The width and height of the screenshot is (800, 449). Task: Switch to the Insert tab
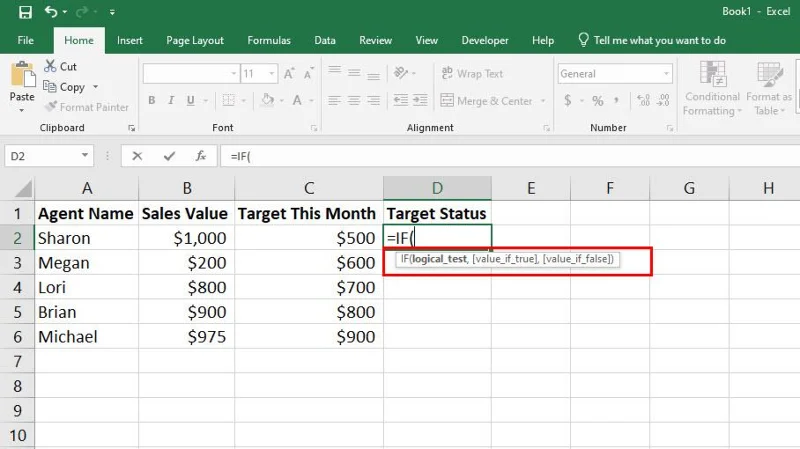tap(130, 40)
